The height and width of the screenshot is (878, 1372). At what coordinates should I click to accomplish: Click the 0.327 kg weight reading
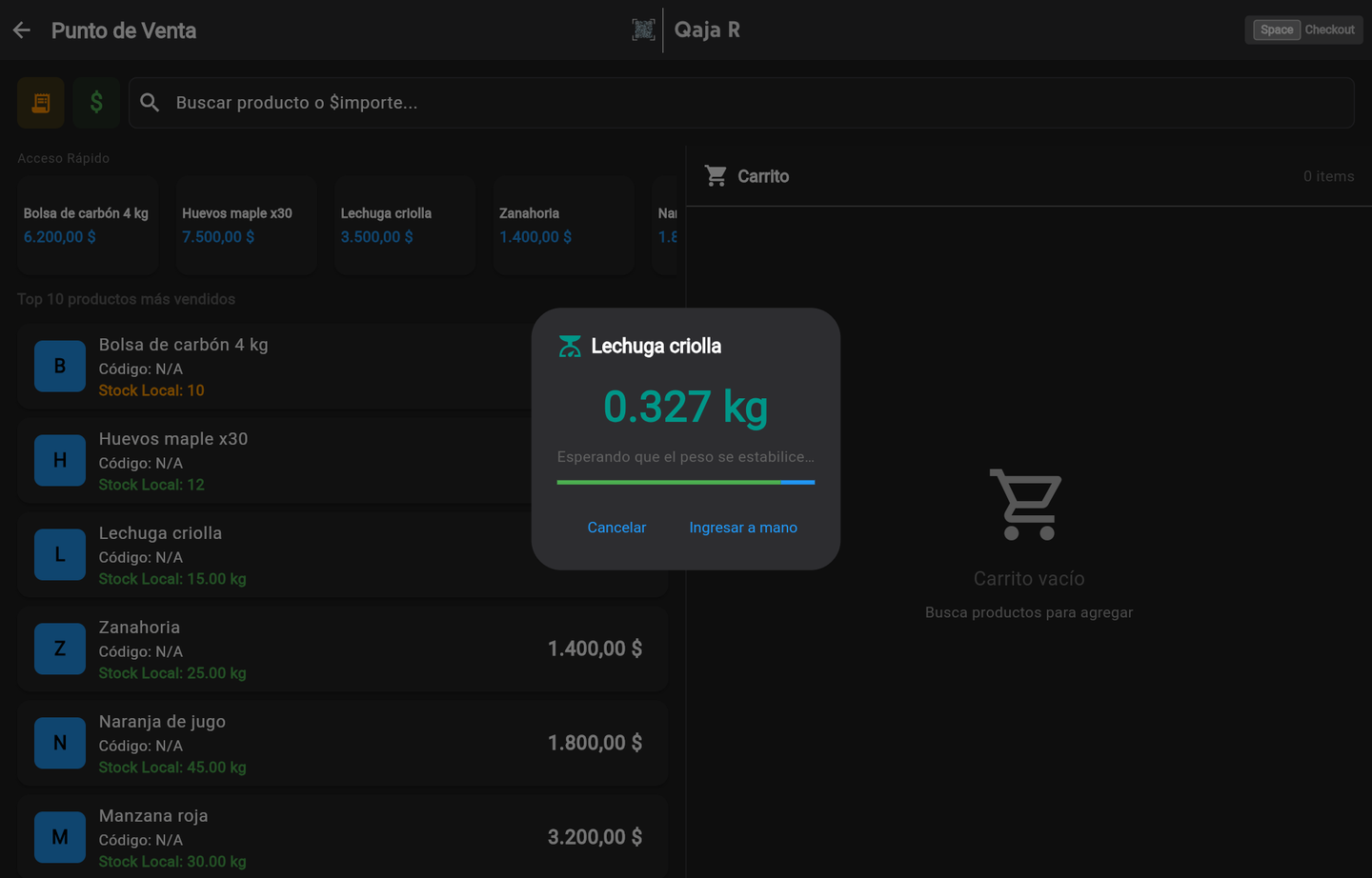pyautogui.click(x=686, y=407)
